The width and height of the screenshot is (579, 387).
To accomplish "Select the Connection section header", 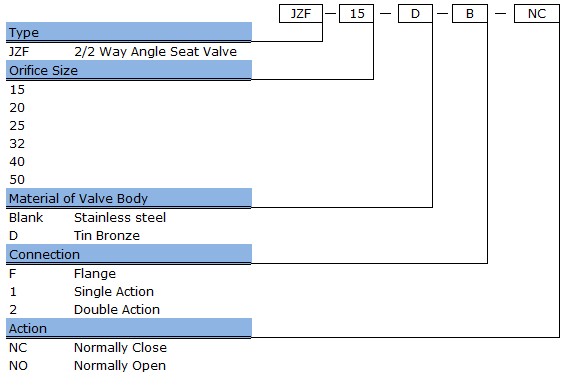I will click(129, 254).
